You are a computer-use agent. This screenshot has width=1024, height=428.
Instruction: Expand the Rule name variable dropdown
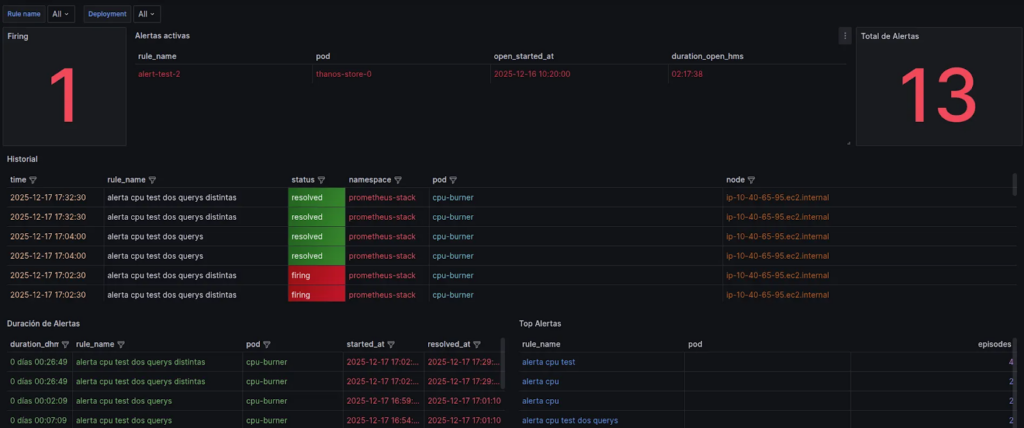click(x=61, y=14)
